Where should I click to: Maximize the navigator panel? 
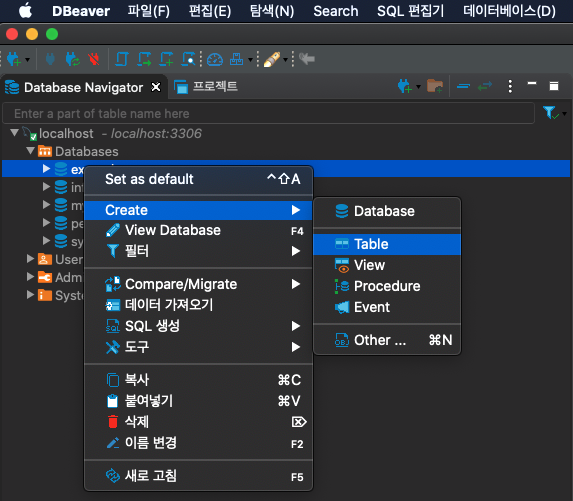pyautogui.click(x=554, y=86)
